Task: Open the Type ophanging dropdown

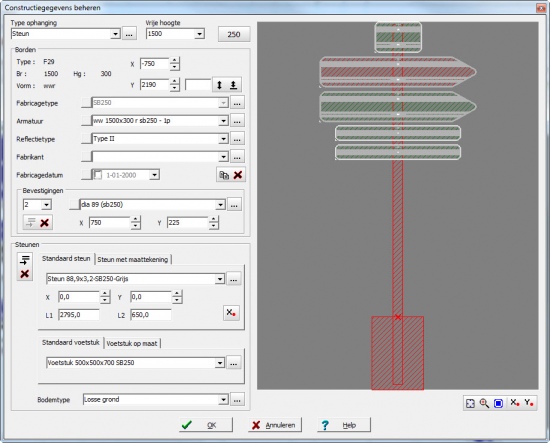Action: tap(115, 34)
